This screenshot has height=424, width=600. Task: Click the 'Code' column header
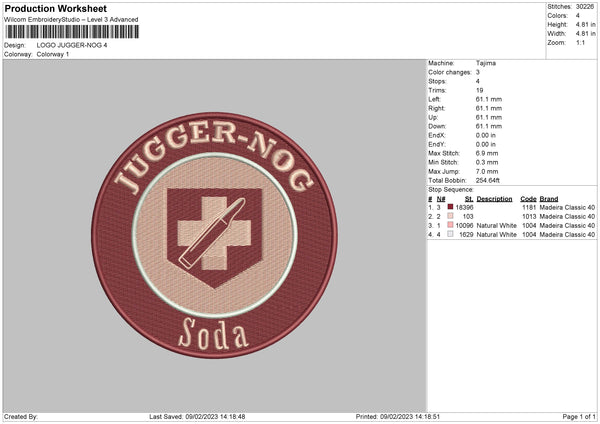[528, 199]
